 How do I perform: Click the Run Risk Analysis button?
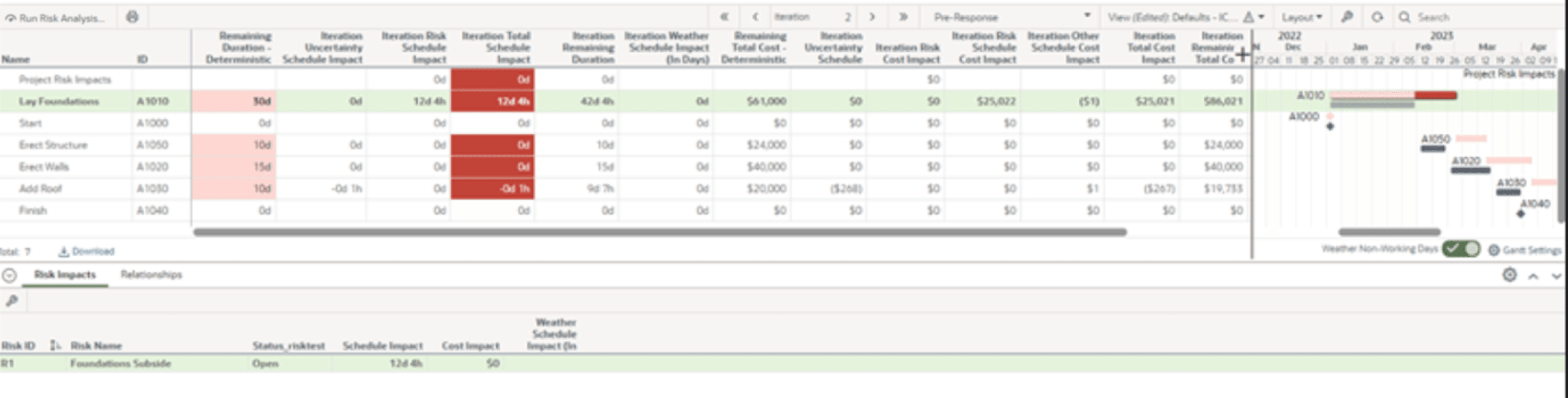click(x=55, y=18)
